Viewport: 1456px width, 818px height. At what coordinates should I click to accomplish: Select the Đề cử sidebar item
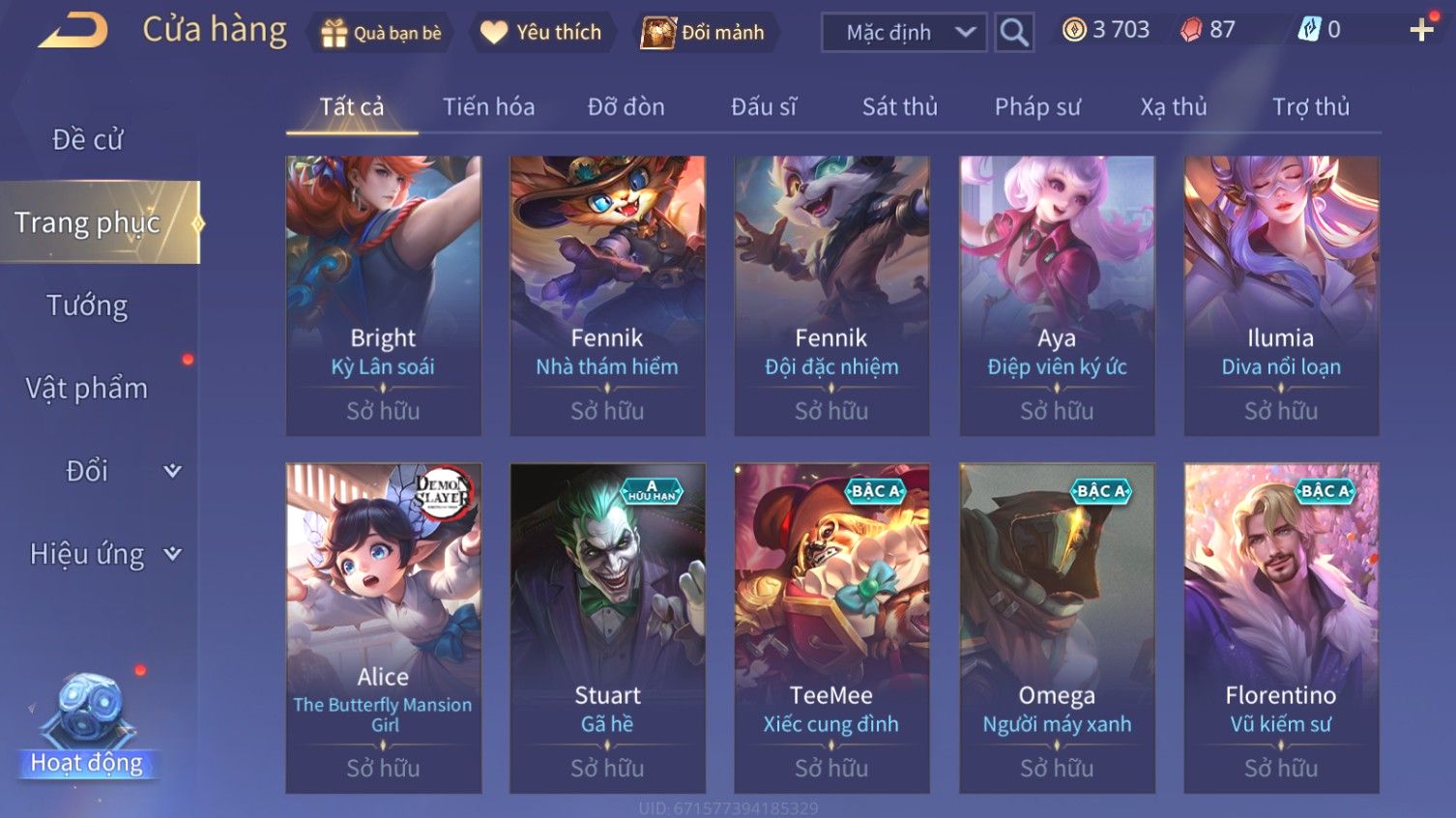point(87,139)
